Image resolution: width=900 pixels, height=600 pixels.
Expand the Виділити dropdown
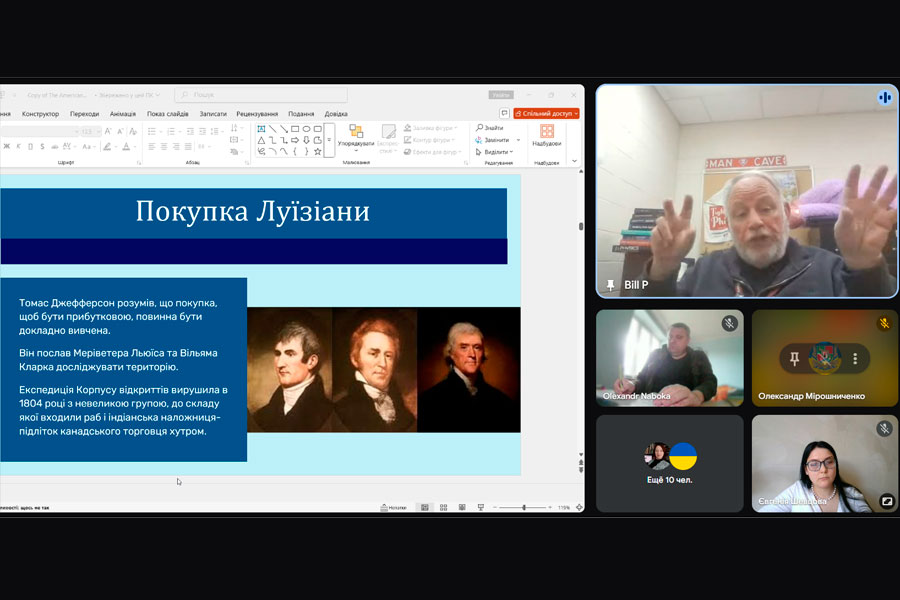[511, 152]
